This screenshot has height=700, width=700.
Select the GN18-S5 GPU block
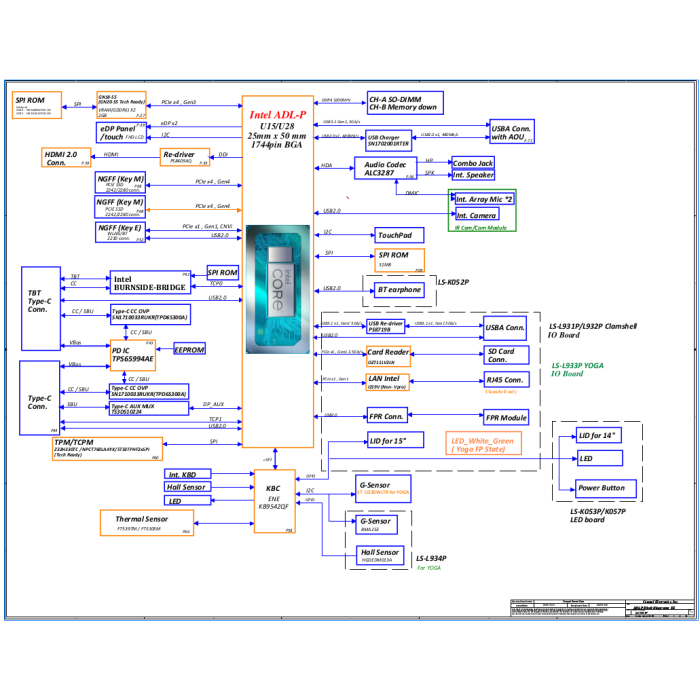121,105
